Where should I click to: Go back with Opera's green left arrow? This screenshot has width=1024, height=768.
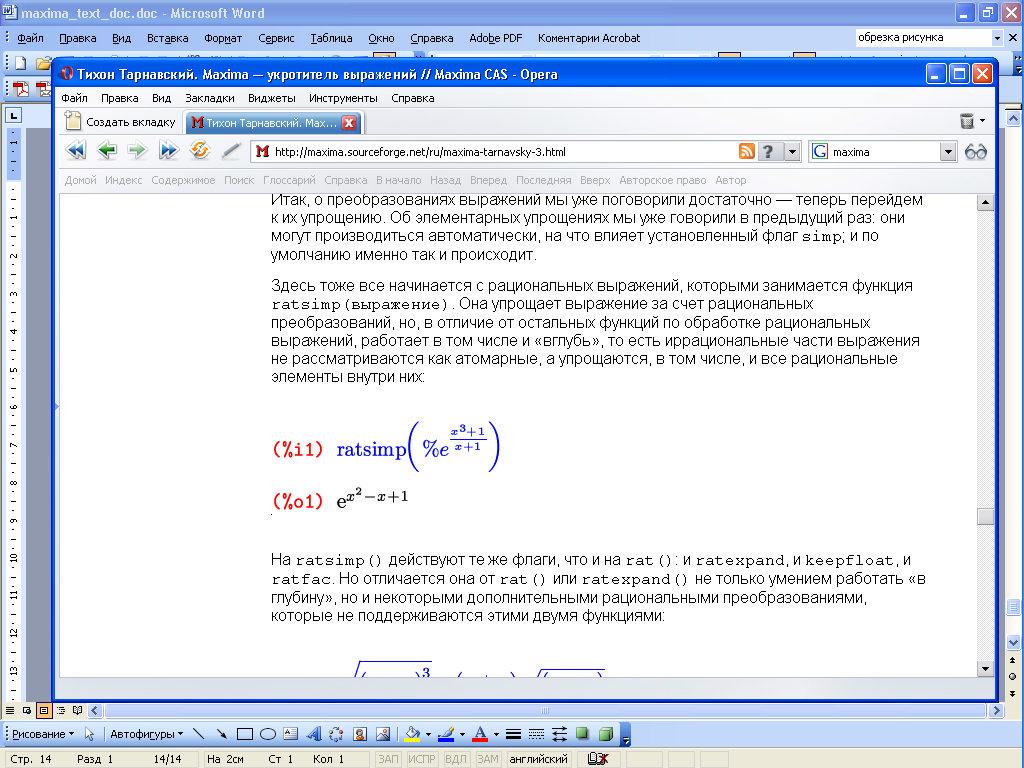pyautogui.click(x=106, y=151)
